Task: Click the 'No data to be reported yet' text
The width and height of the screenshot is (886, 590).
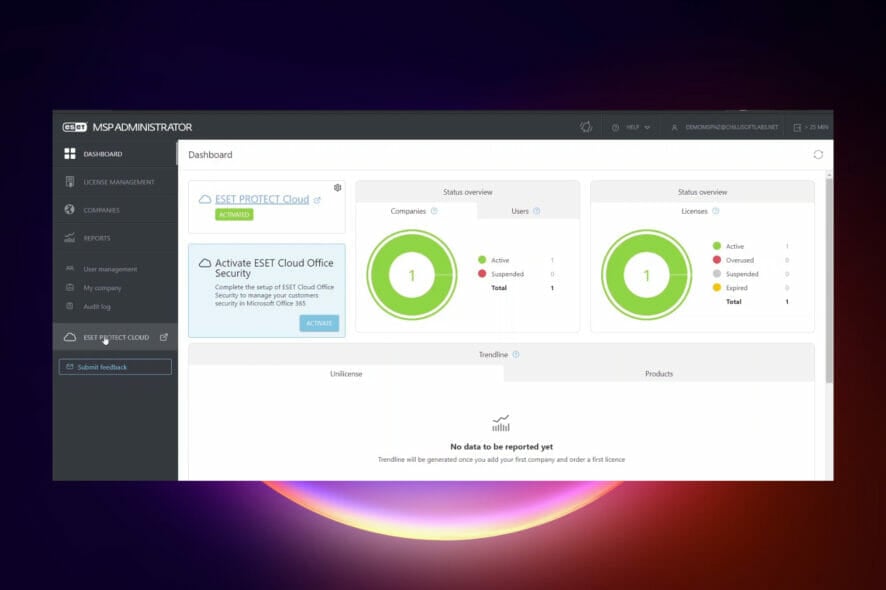Action: click(501, 446)
